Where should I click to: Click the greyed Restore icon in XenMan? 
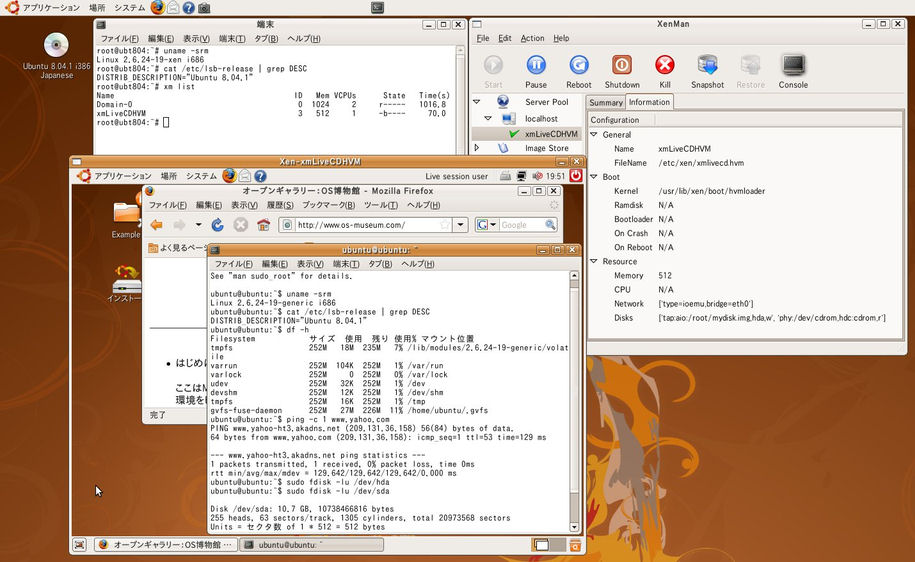tap(750, 65)
